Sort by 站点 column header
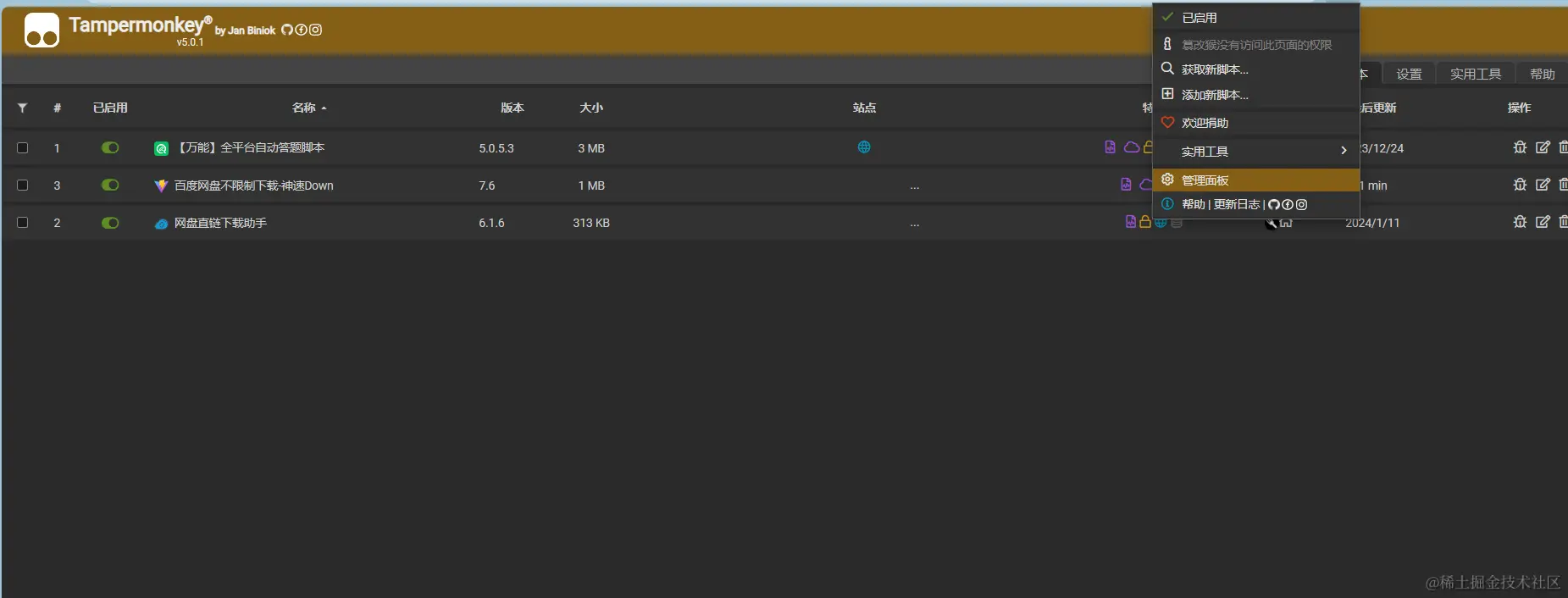Image resolution: width=1568 pixels, height=598 pixels. coord(864,108)
